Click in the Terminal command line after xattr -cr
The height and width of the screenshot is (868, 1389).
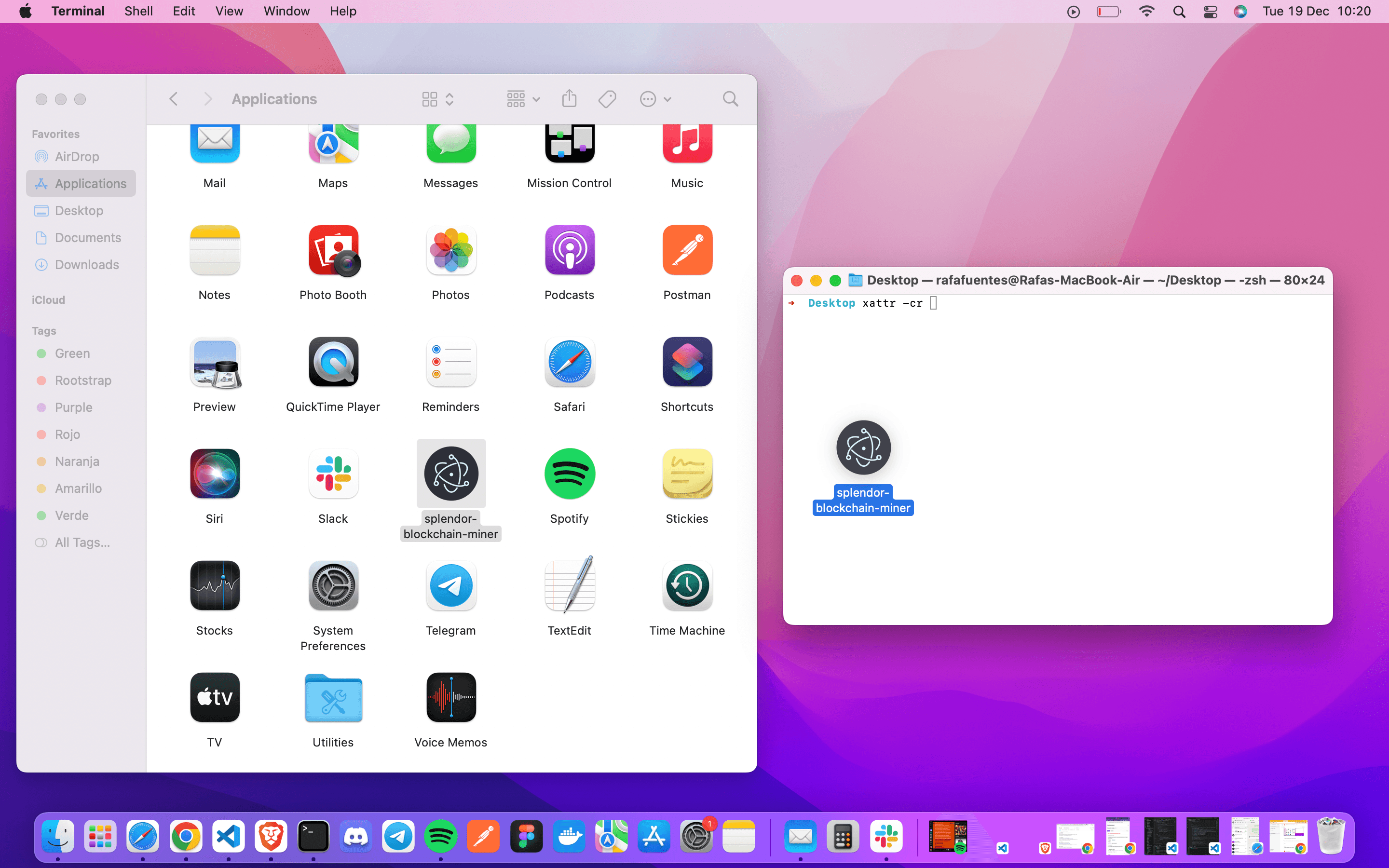tap(933, 303)
